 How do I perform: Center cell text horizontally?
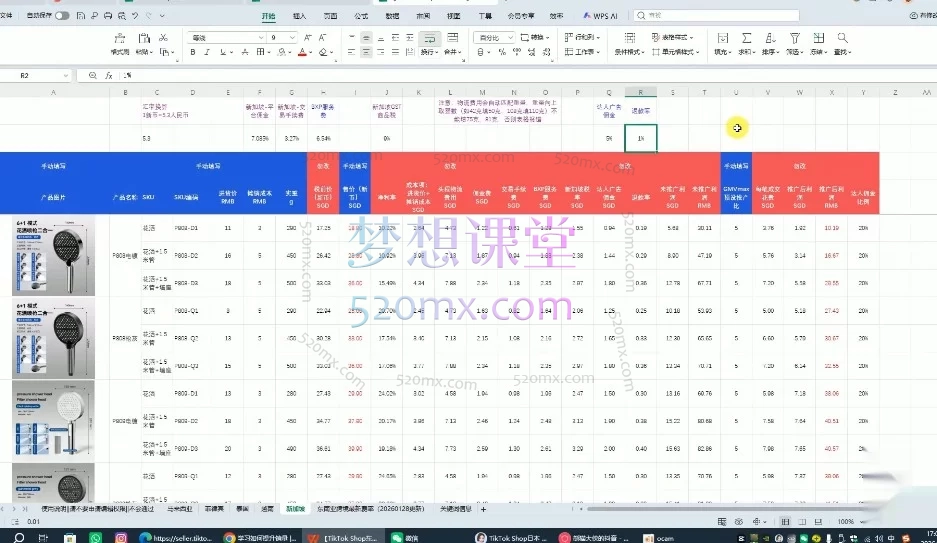point(366,53)
